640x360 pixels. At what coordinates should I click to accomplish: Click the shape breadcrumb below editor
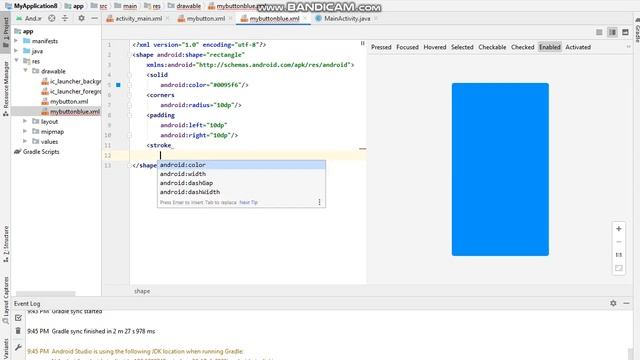pyautogui.click(x=142, y=291)
